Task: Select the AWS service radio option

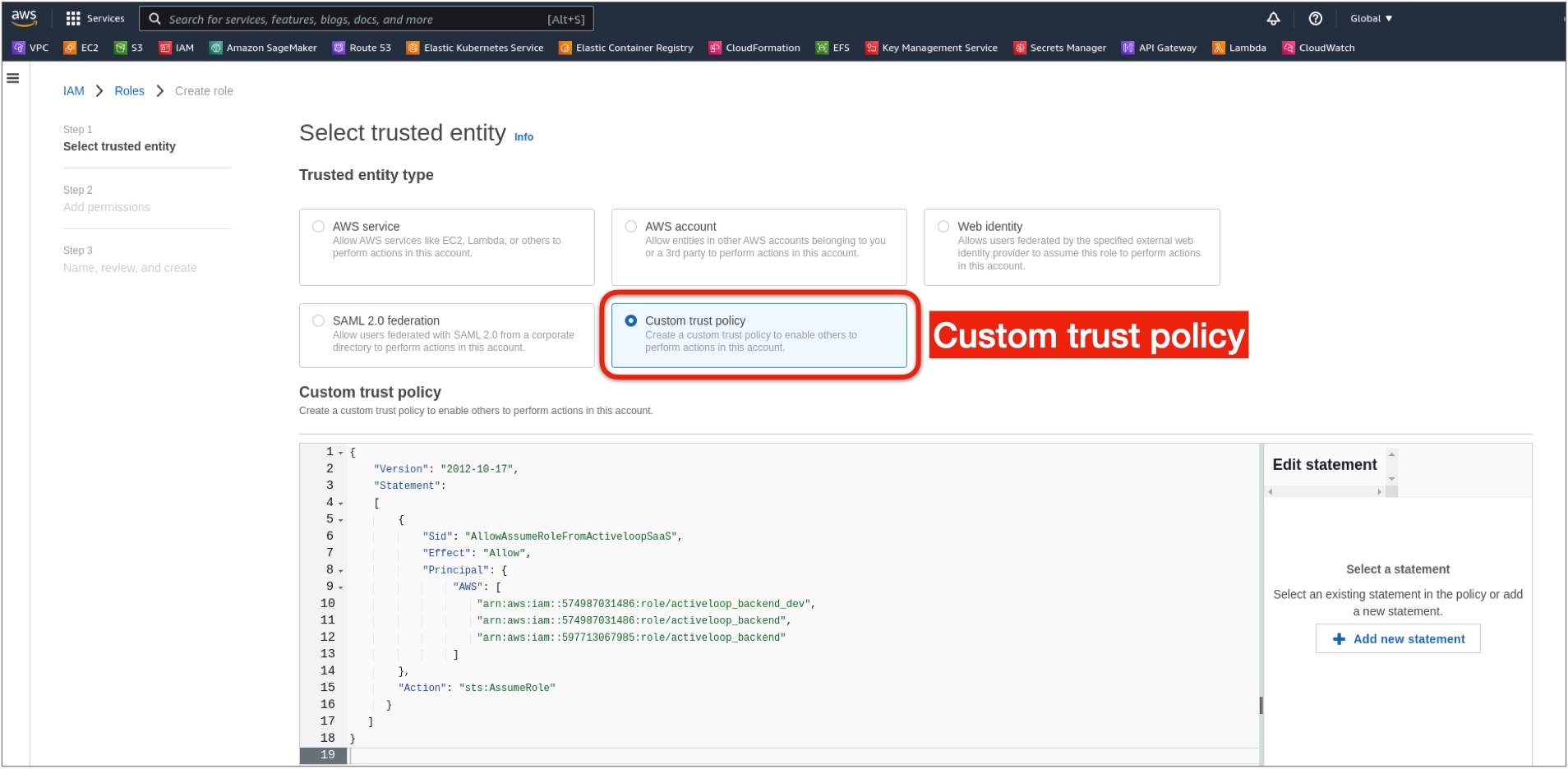Action: [x=319, y=227]
